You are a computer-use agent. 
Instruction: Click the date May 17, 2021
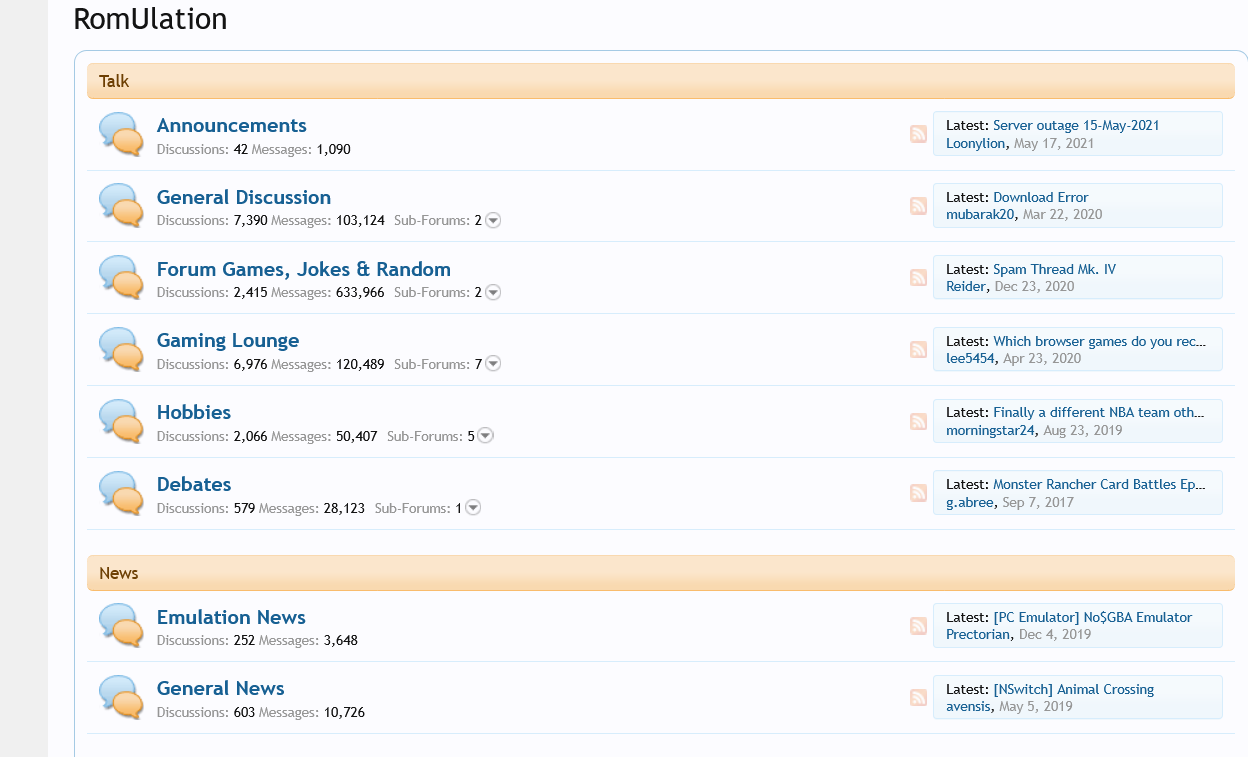tap(1054, 143)
